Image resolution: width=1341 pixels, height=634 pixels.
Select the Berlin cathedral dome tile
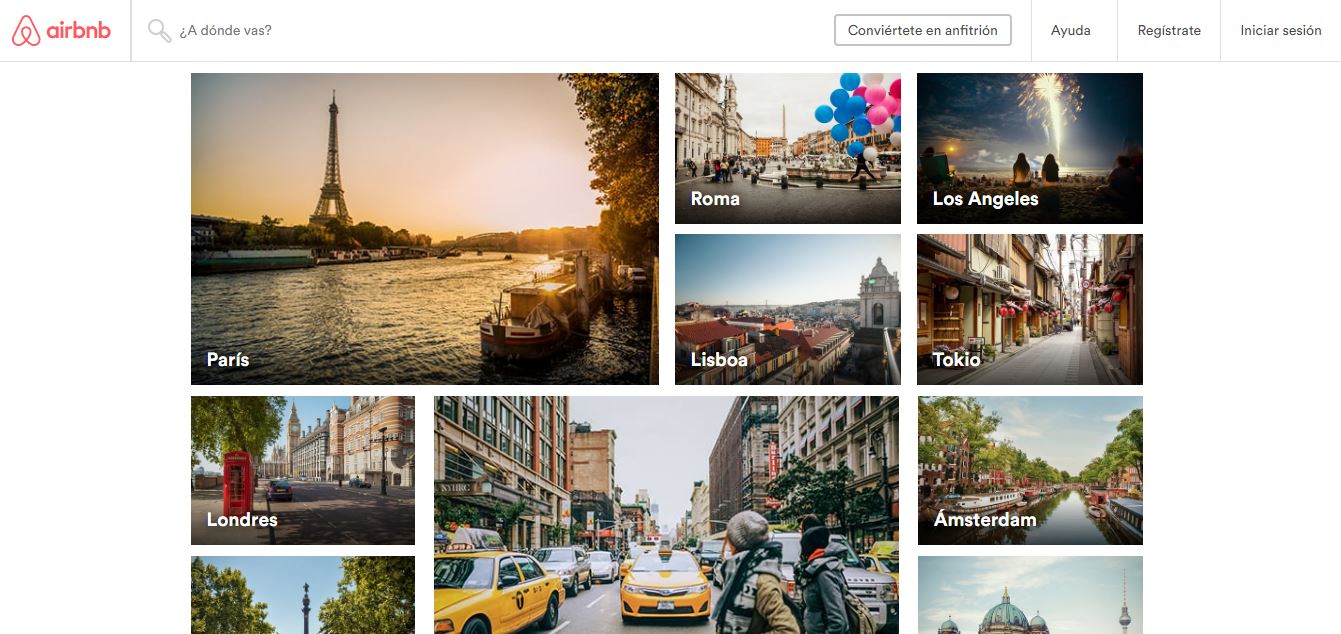[x=1029, y=595]
